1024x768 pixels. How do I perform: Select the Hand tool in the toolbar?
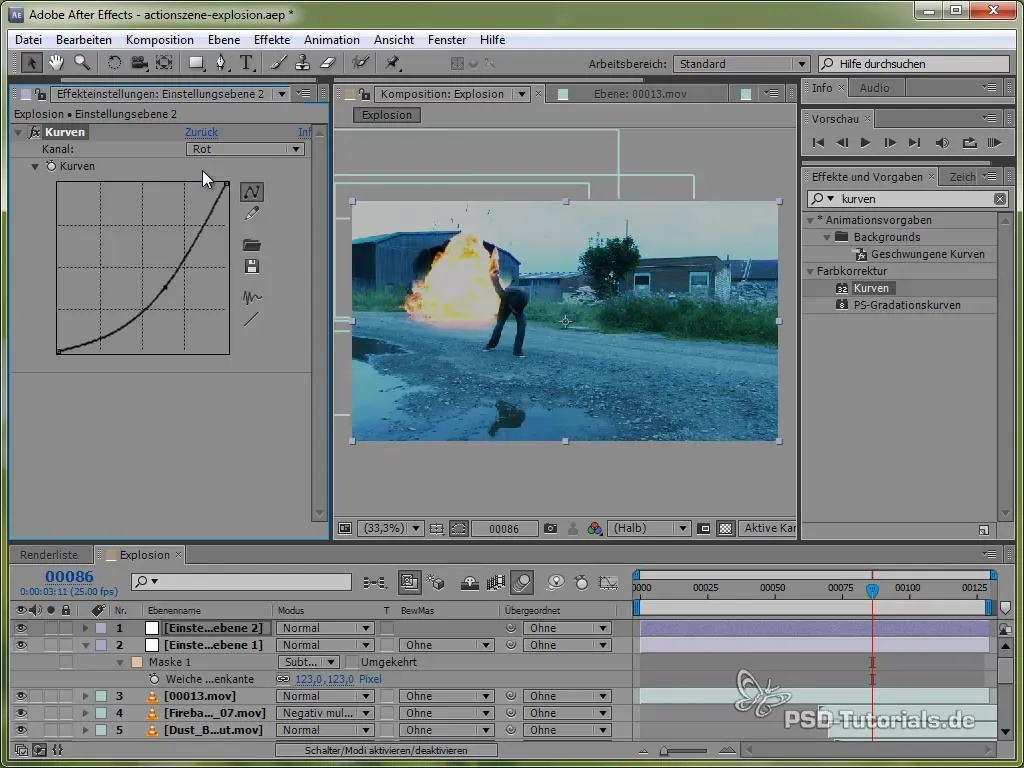56,63
